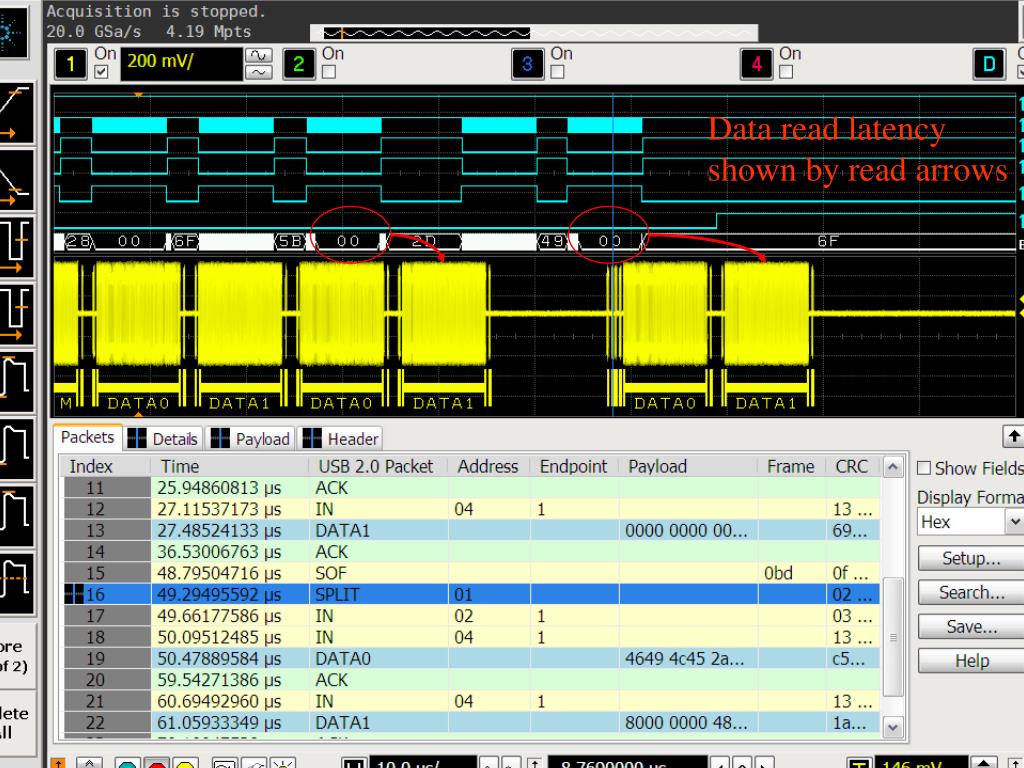
Task: Click the Agilent logo icon
Action: 13,31
